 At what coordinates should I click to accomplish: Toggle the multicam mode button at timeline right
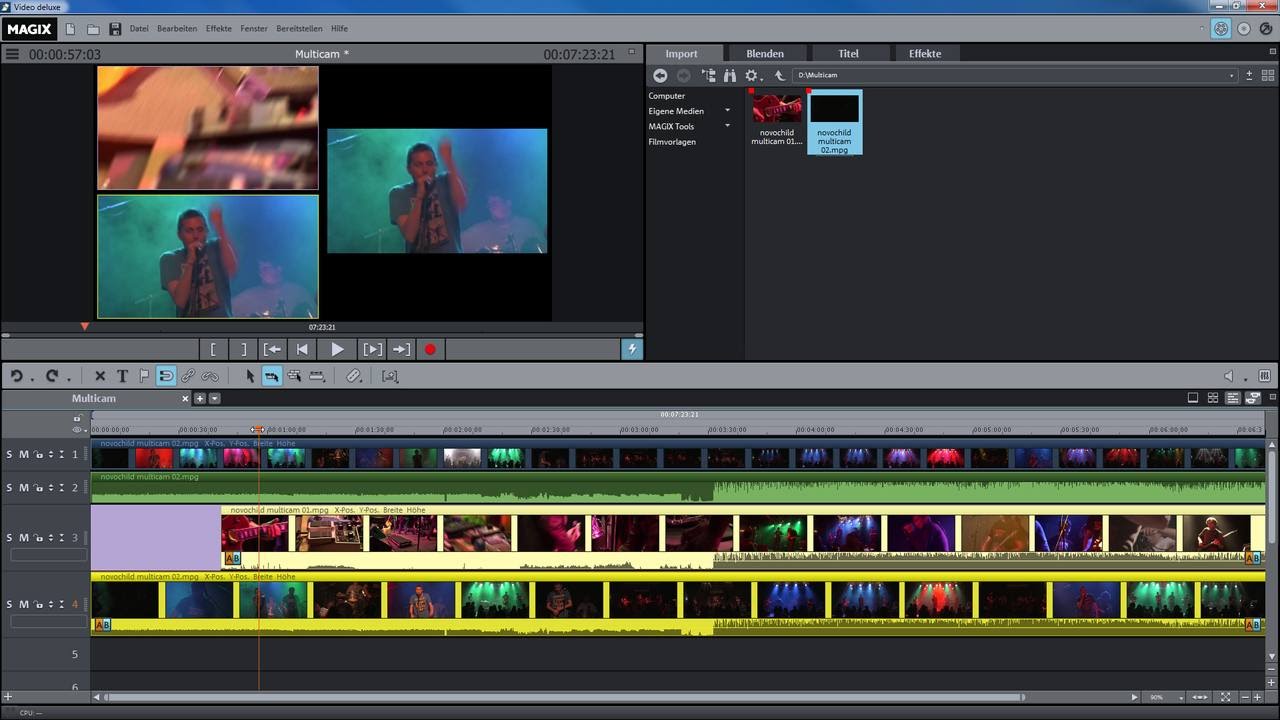tap(1253, 398)
